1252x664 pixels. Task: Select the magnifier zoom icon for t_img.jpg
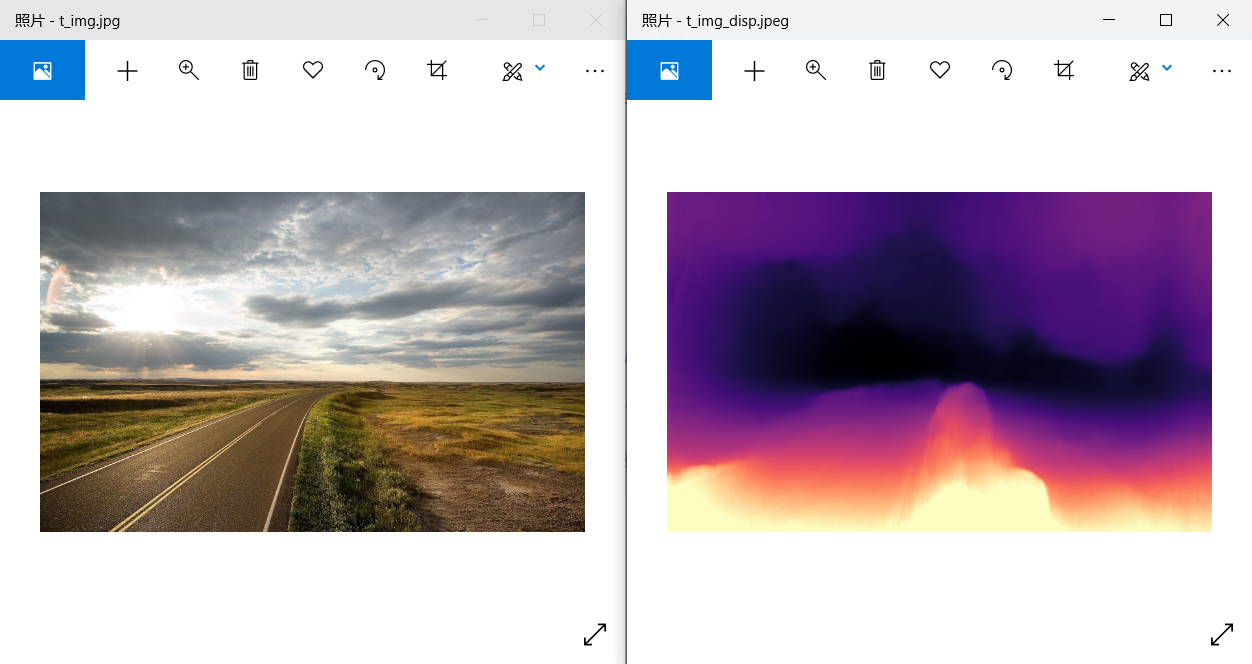188,70
